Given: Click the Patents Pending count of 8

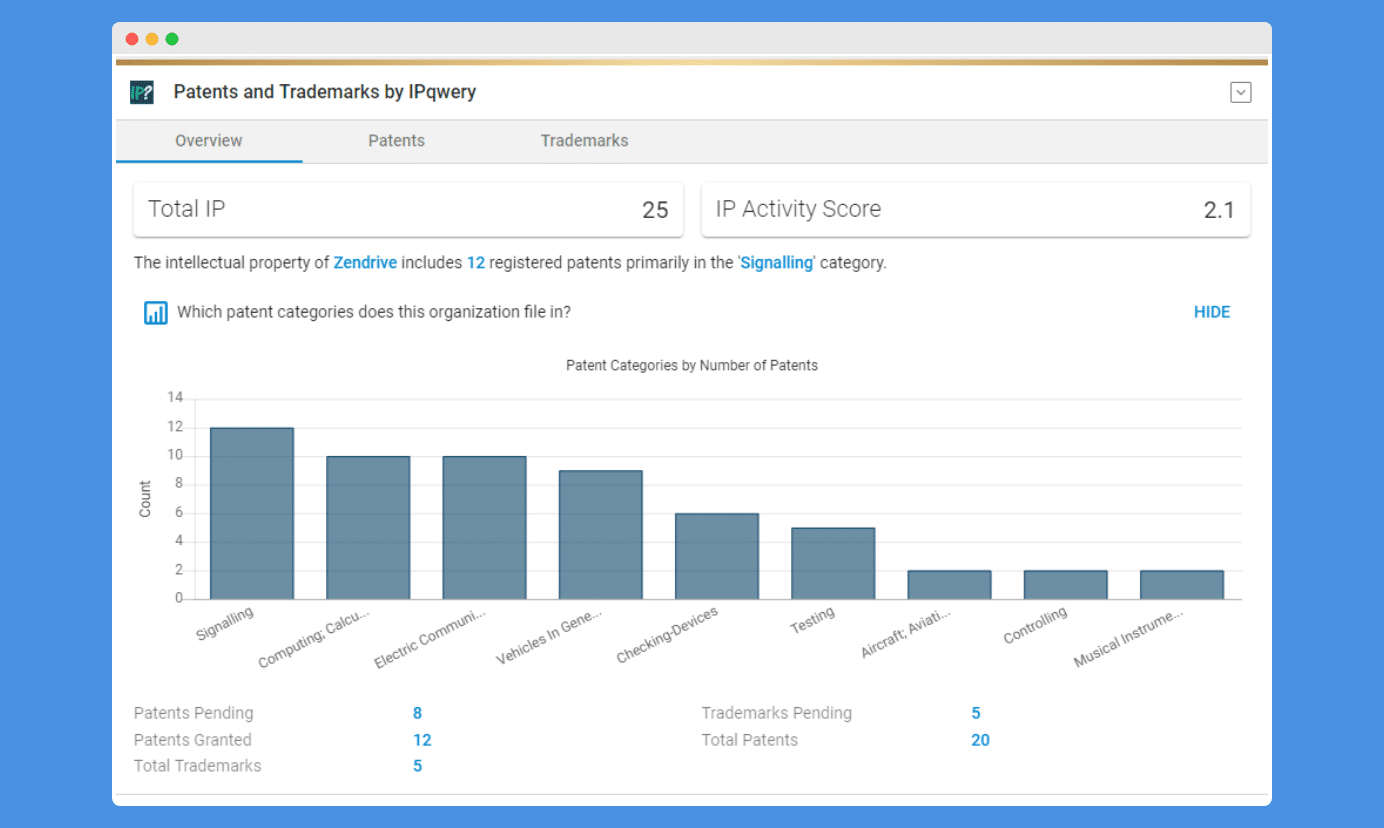Looking at the screenshot, I should pyautogui.click(x=417, y=713).
